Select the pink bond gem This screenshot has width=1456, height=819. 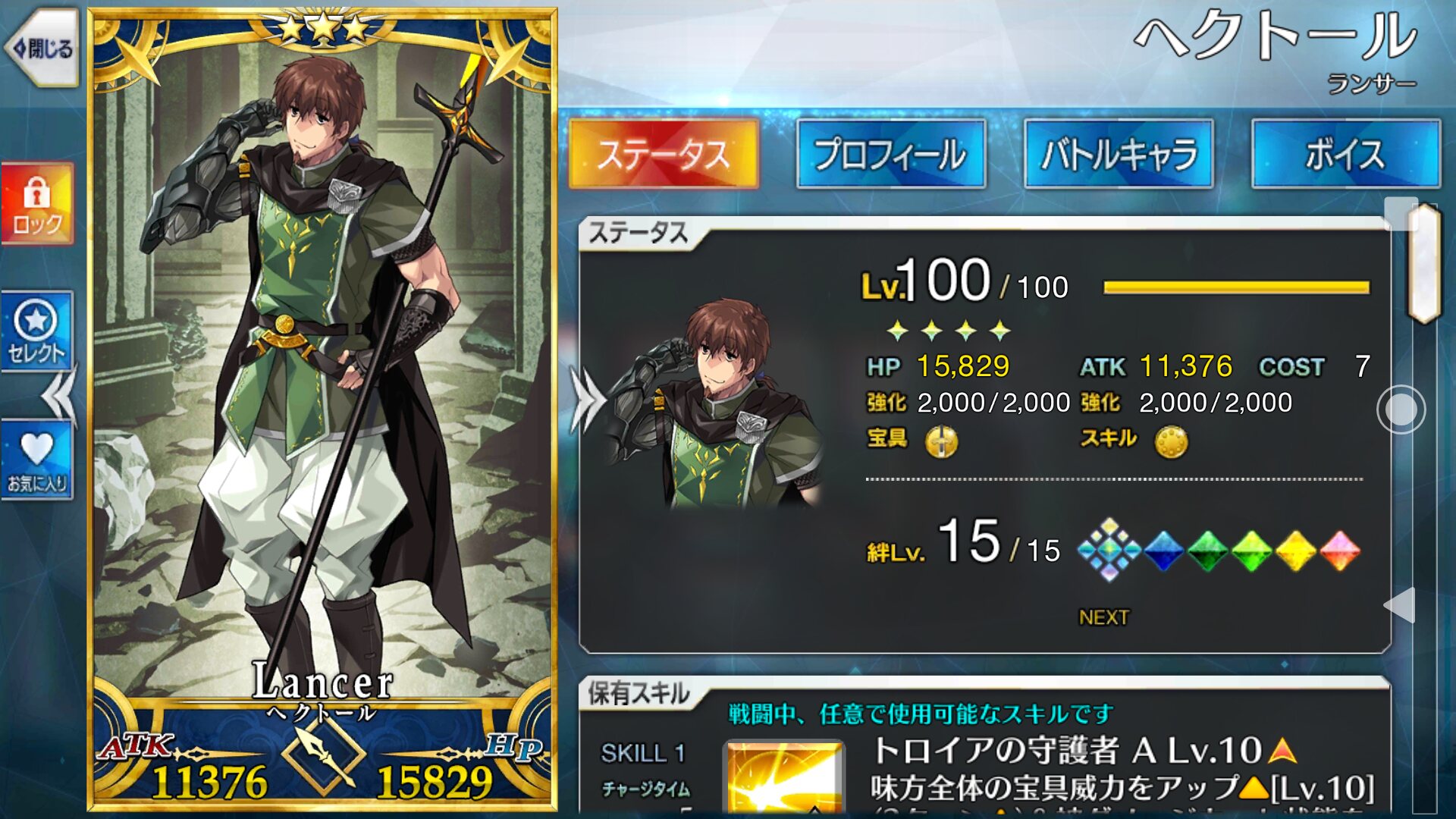pyautogui.click(x=1340, y=551)
